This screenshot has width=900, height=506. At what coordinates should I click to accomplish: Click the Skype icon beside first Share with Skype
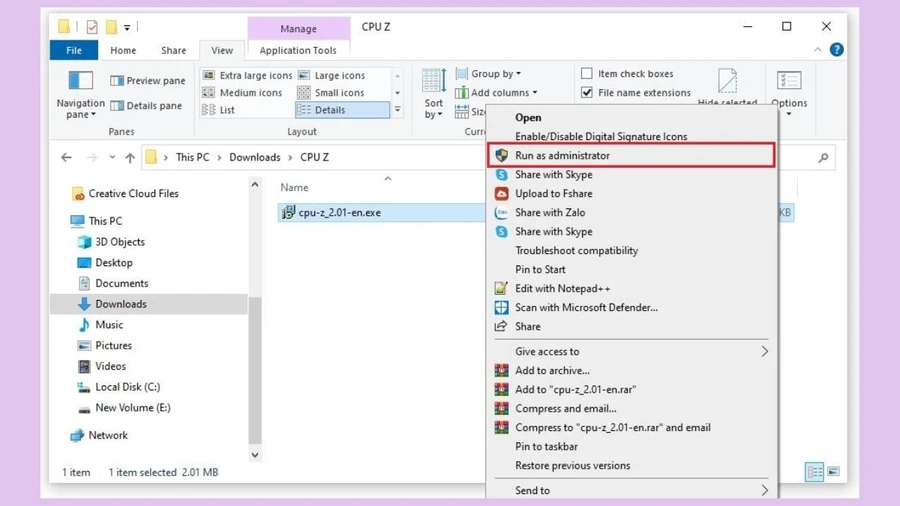pos(502,174)
